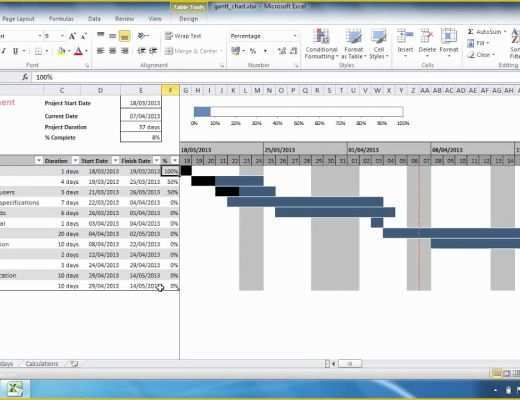
Task: Open Start Date column filter dropdown
Action: coord(115,160)
